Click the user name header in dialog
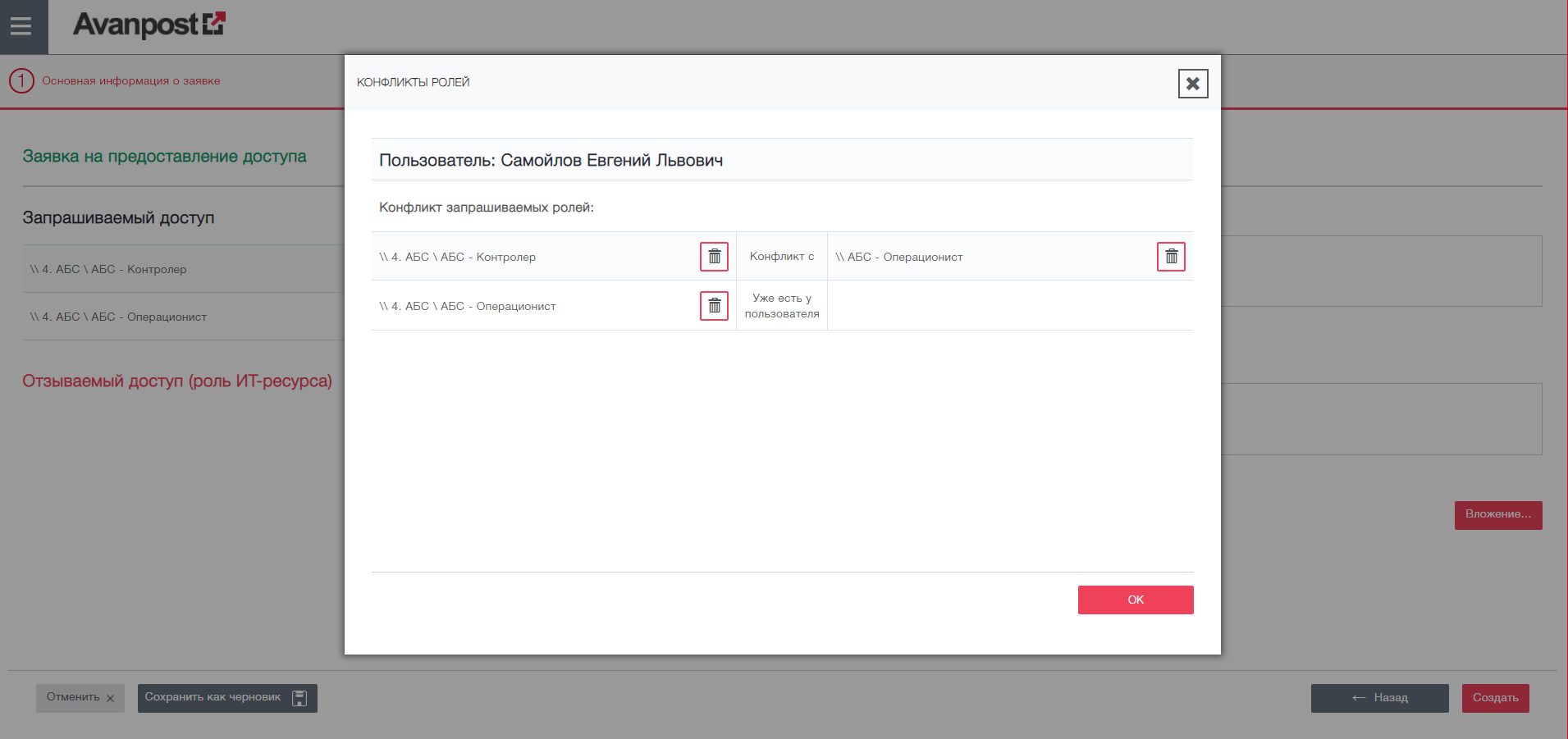This screenshot has height=739, width=1568. 551,161
